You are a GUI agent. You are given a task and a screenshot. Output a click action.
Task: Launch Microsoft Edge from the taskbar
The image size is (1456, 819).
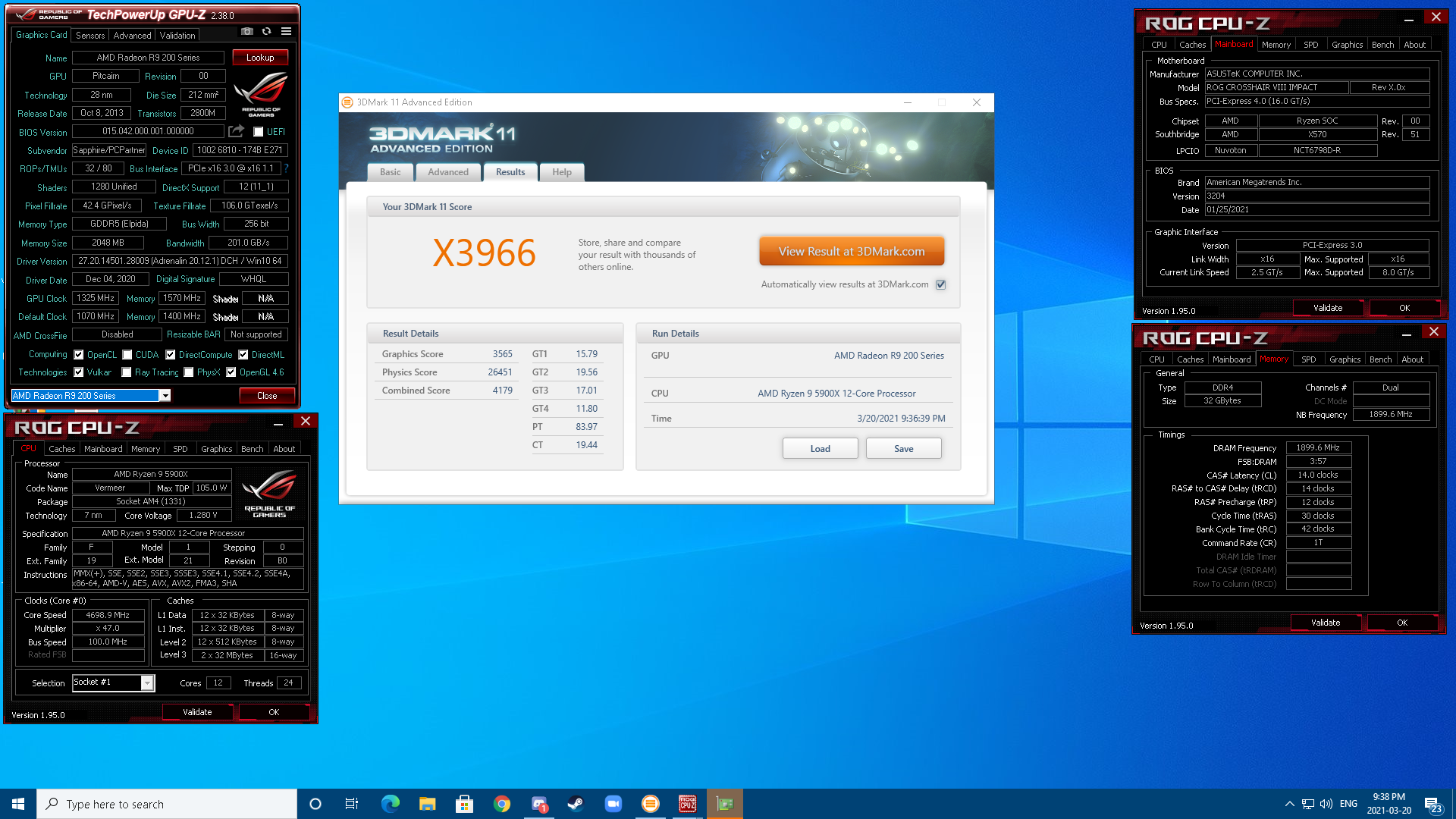coord(390,804)
